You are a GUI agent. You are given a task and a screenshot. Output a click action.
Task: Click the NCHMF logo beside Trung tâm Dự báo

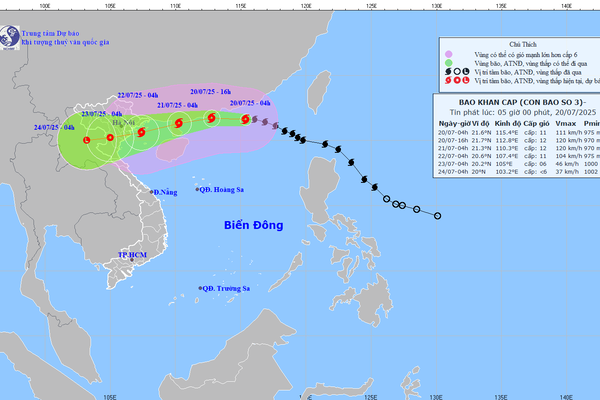pyautogui.click(x=9, y=38)
